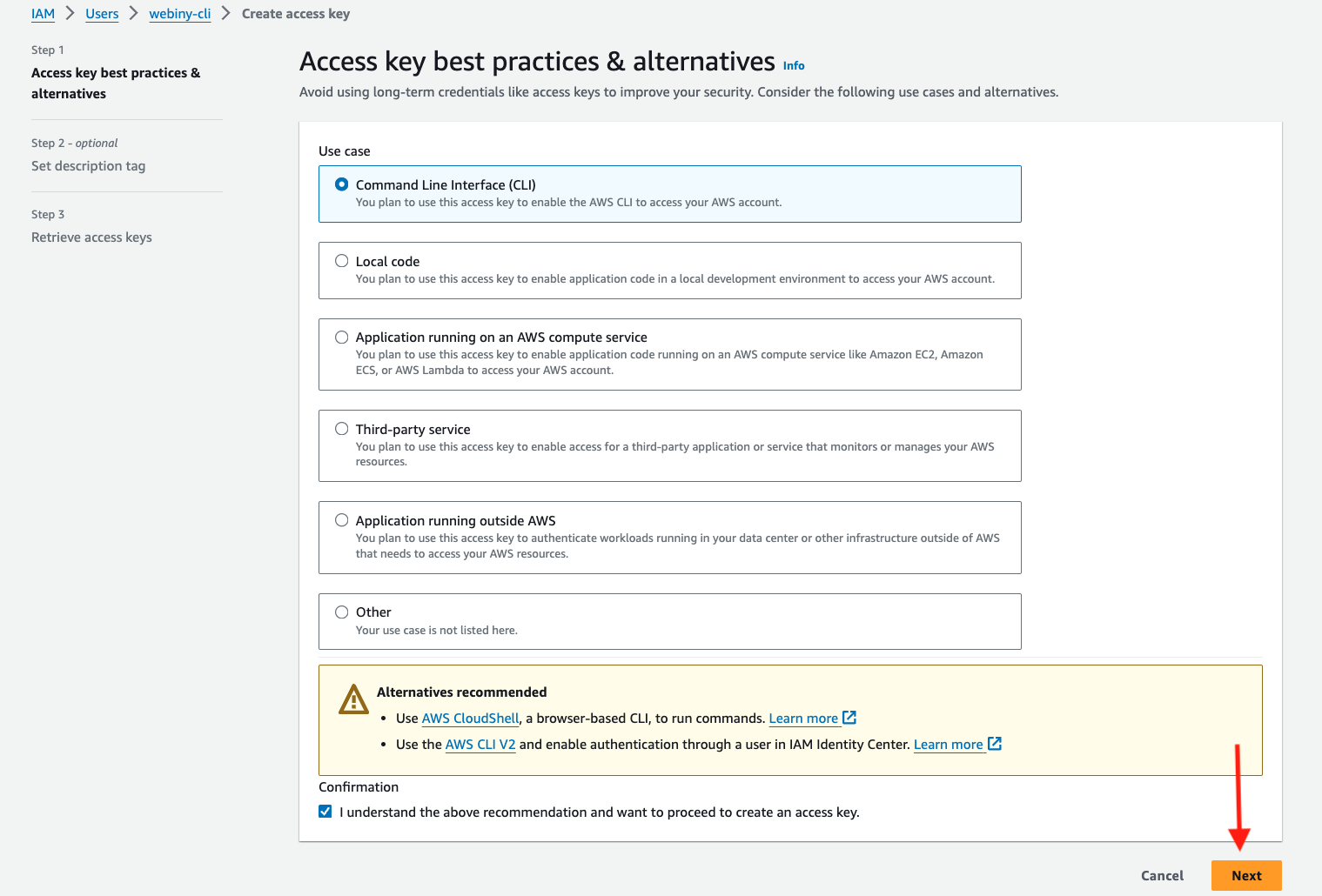
Task: Go to Step 2 Set description tag
Action: (x=88, y=165)
